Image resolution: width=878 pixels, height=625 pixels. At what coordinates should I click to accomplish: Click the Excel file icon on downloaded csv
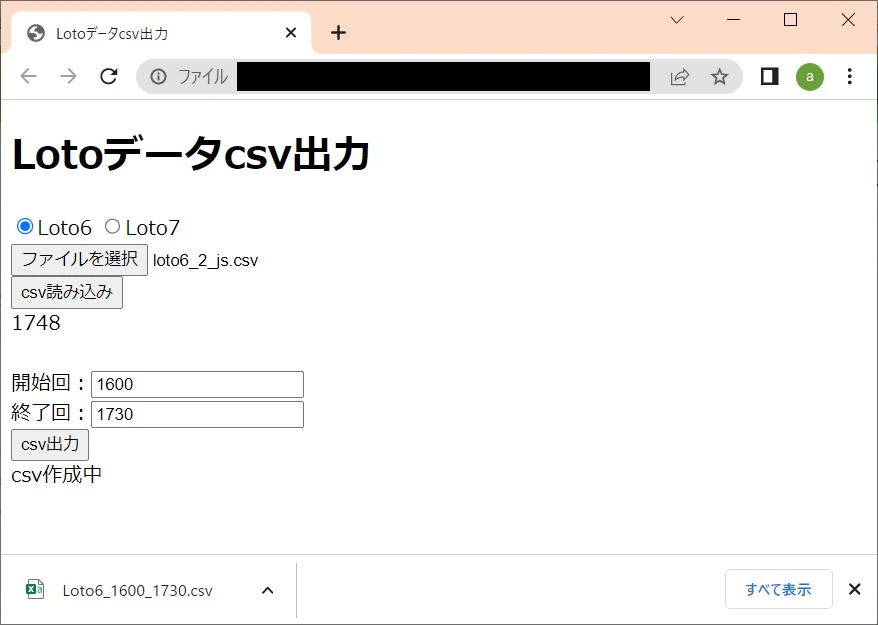click(34, 590)
